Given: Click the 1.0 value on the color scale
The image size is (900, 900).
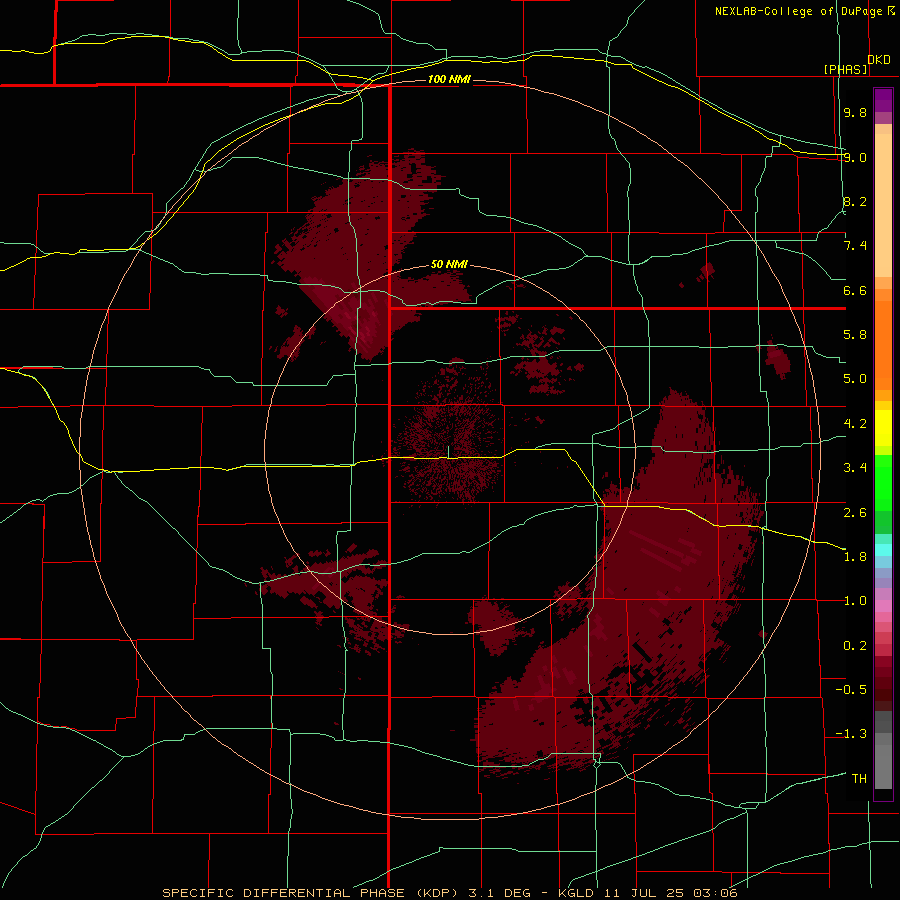Looking at the screenshot, I should tap(855, 601).
